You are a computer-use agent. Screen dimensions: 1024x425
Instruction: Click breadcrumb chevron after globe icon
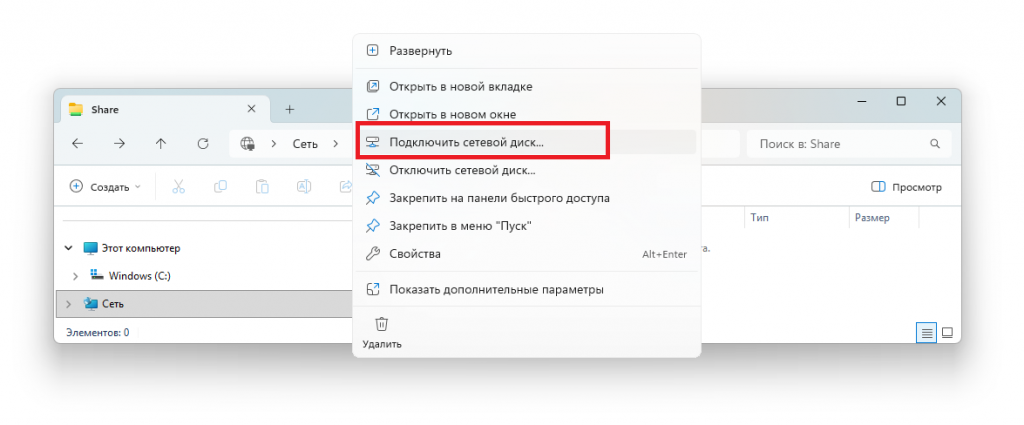tap(274, 144)
